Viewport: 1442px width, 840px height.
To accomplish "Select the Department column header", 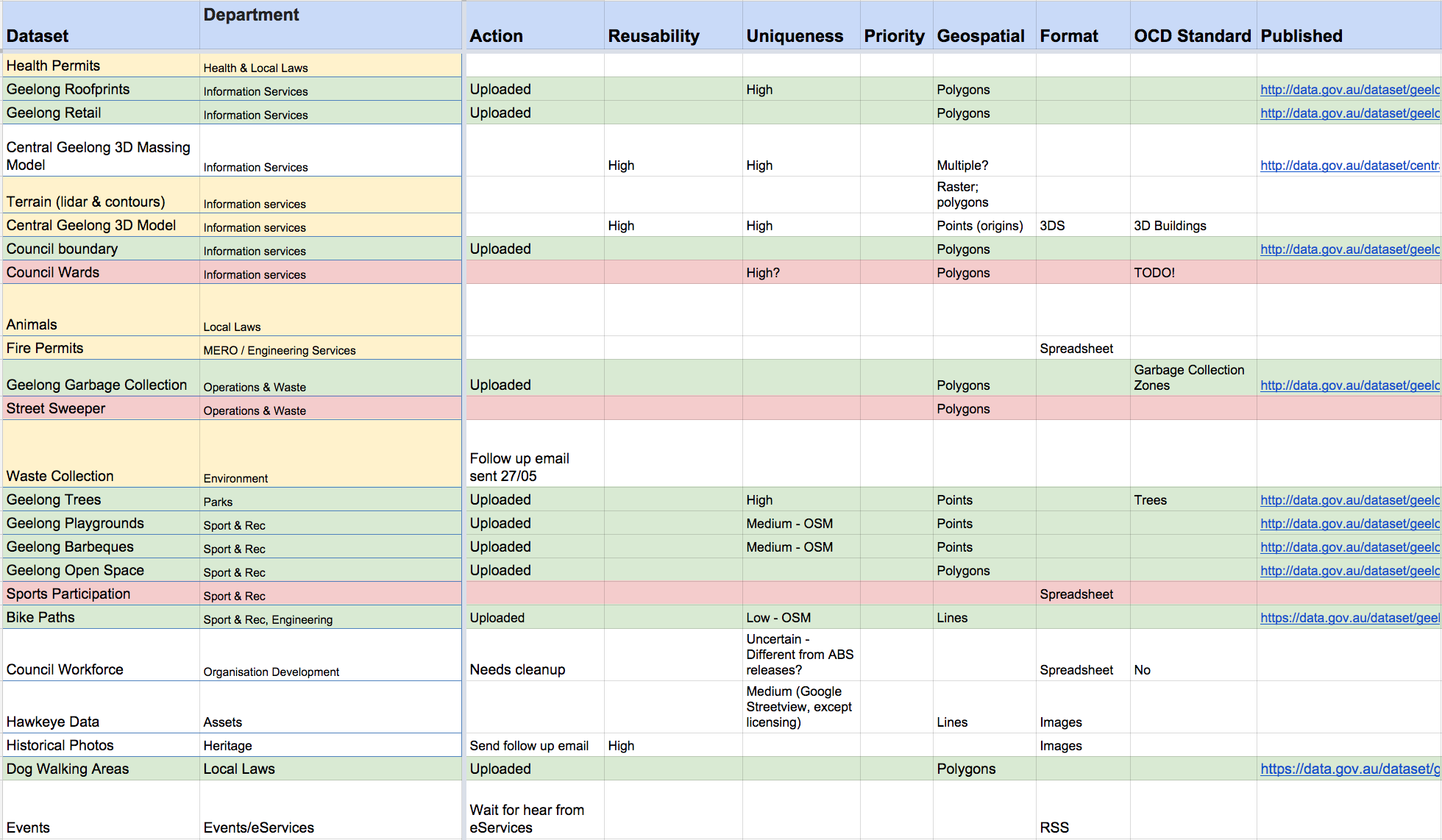I will point(251,15).
